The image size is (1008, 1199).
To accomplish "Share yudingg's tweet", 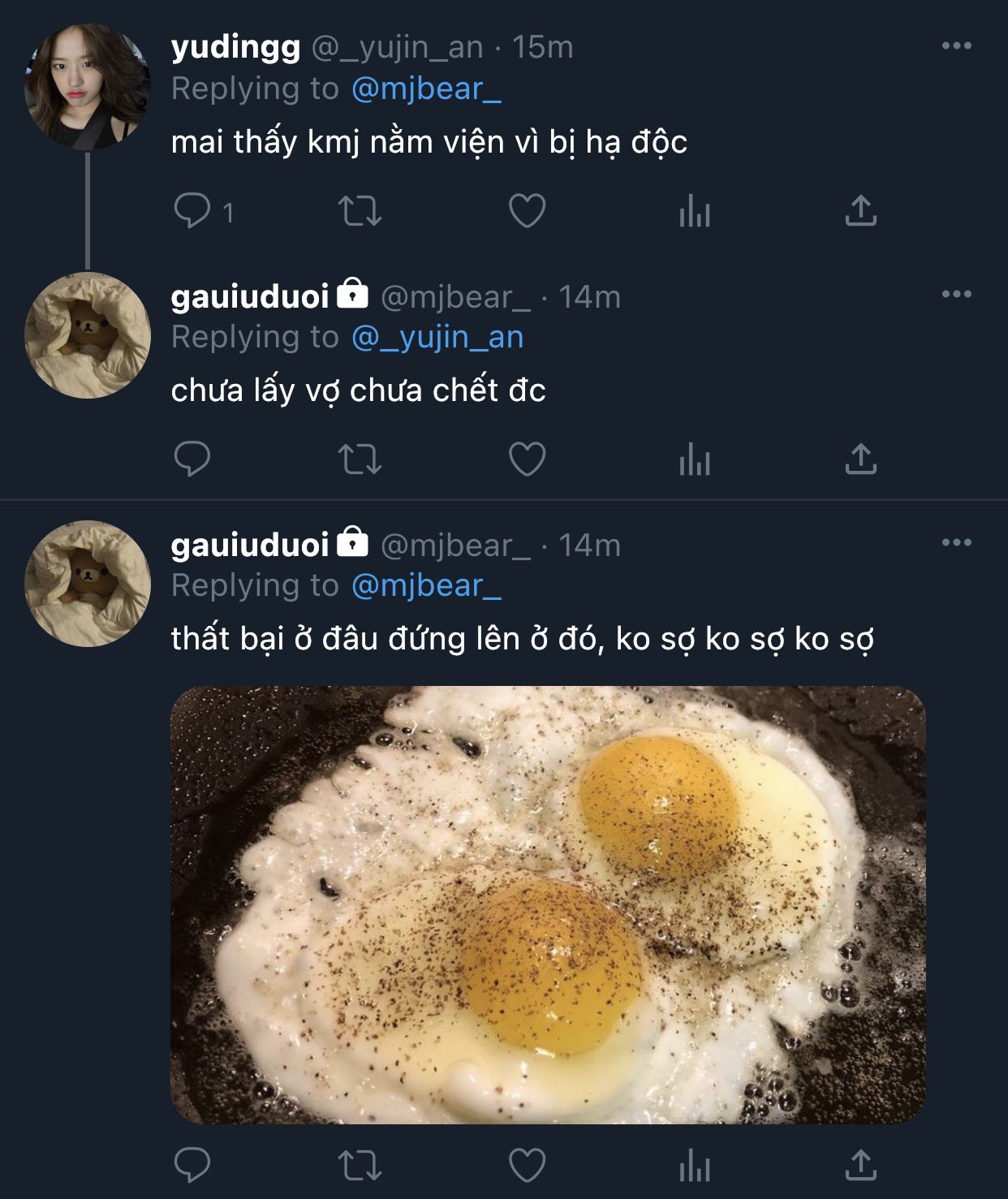I will [x=860, y=211].
